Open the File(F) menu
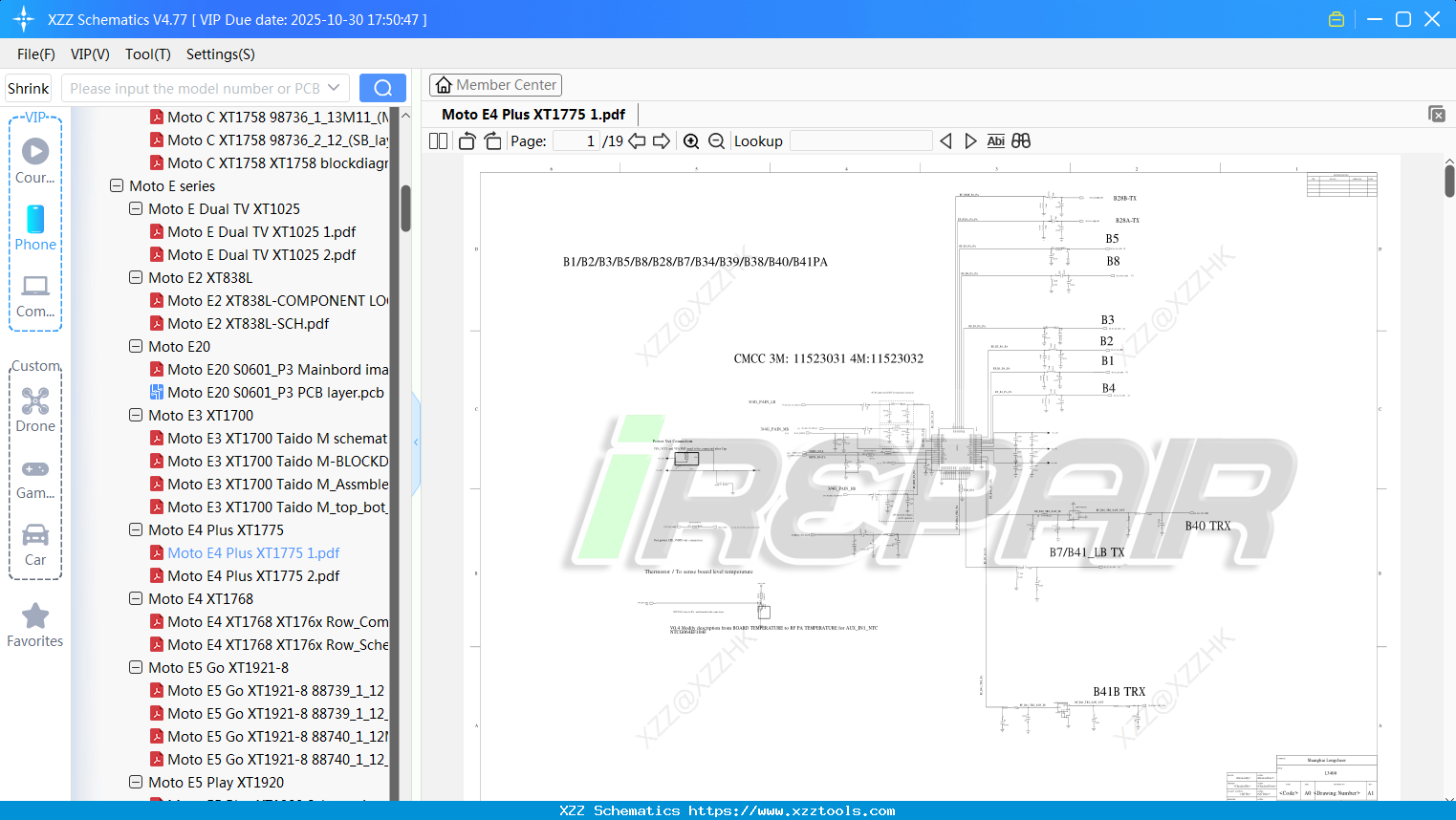The height and width of the screenshot is (820, 1456). pyautogui.click(x=36, y=54)
